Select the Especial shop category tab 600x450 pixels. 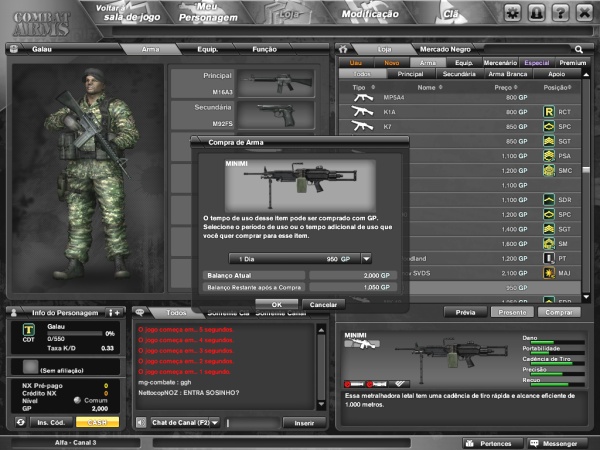(537, 62)
